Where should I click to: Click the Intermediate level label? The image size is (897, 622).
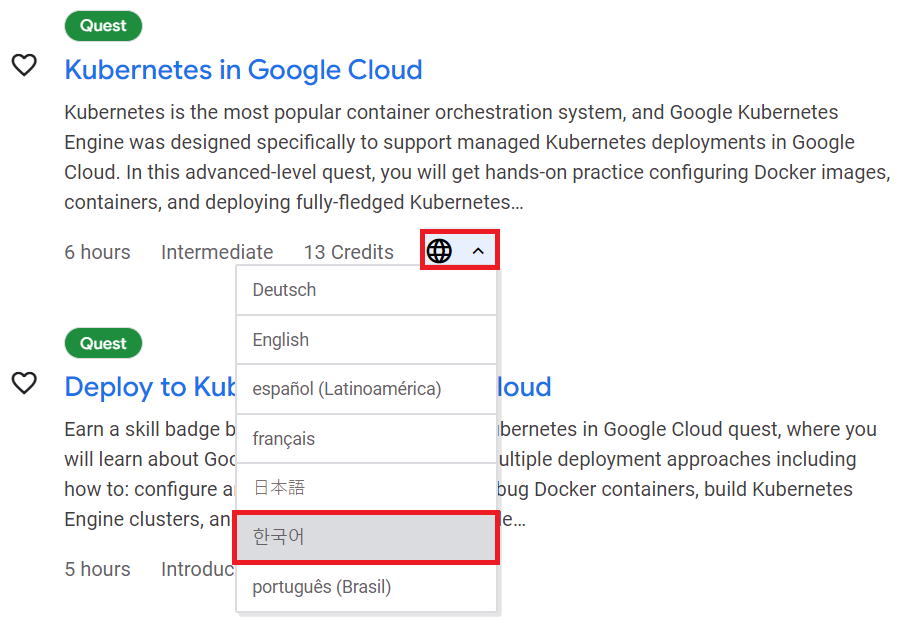click(217, 252)
